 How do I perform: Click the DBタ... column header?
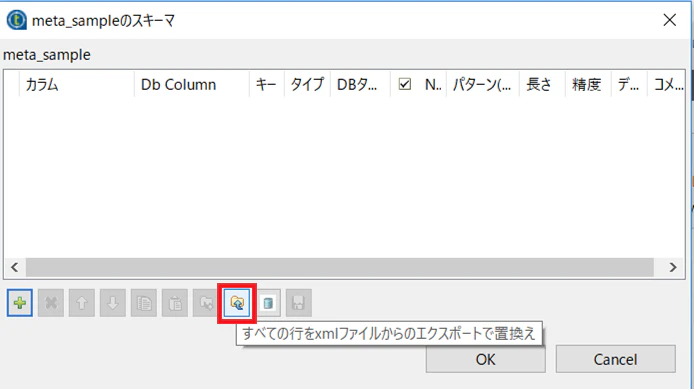pos(360,84)
